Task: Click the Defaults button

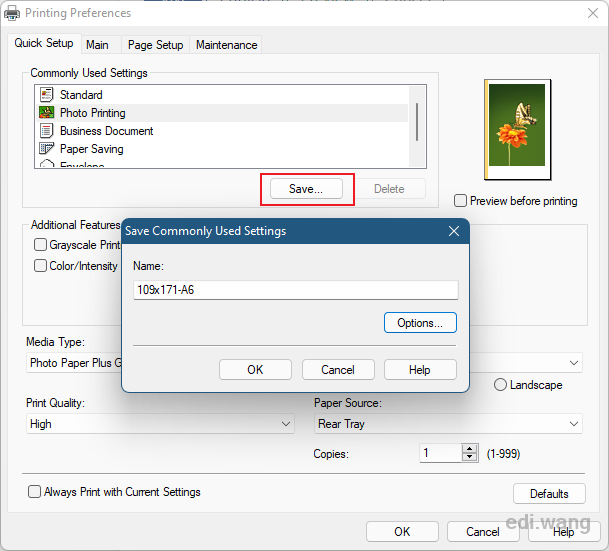Action: click(x=549, y=494)
